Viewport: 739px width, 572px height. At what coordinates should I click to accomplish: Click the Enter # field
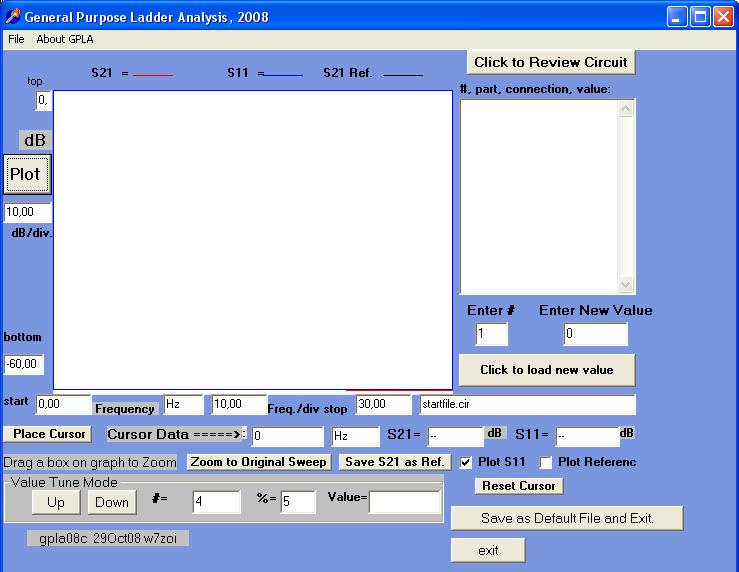click(492, 334)
